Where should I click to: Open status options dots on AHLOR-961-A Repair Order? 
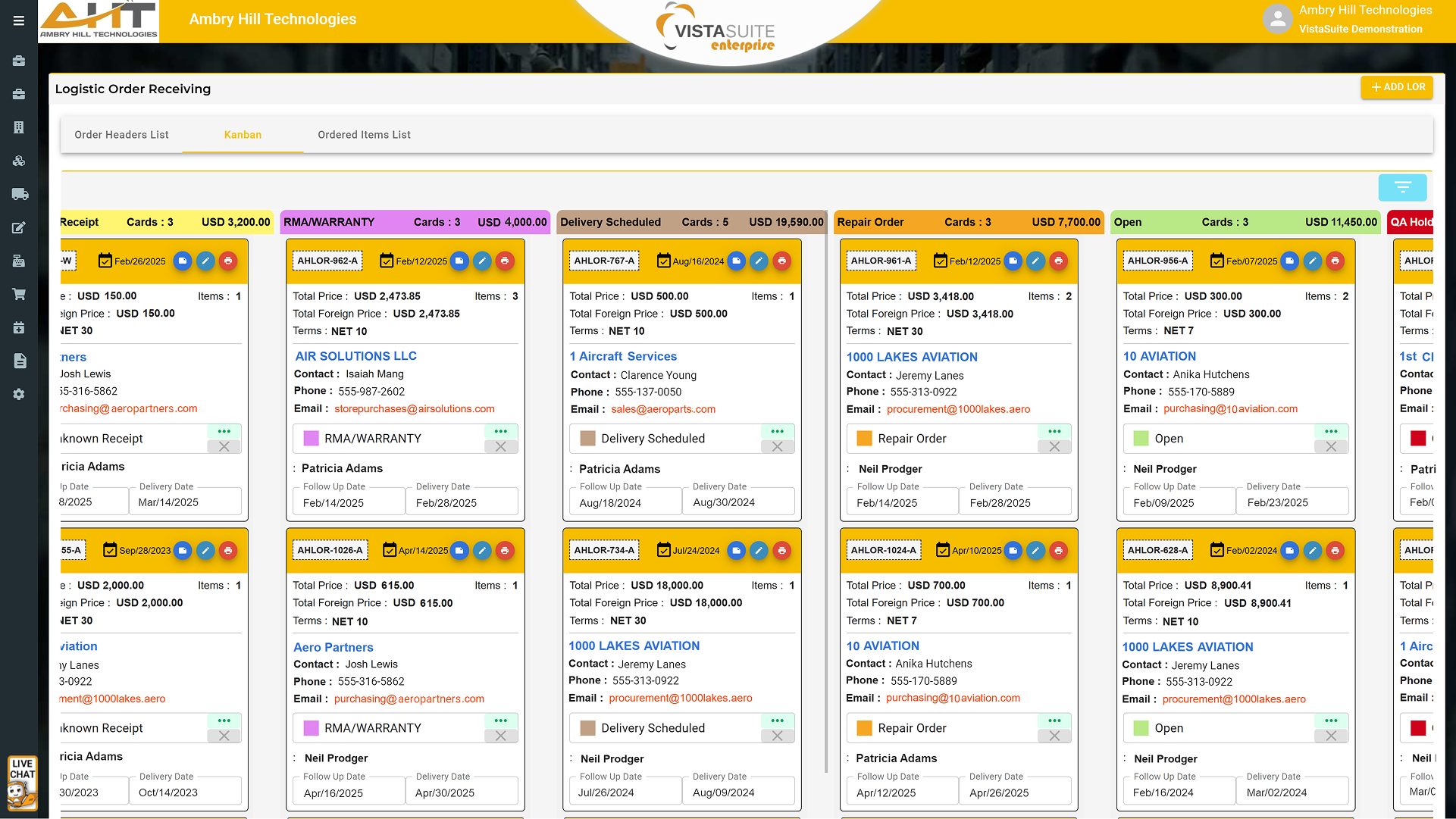coord(1054,431)
